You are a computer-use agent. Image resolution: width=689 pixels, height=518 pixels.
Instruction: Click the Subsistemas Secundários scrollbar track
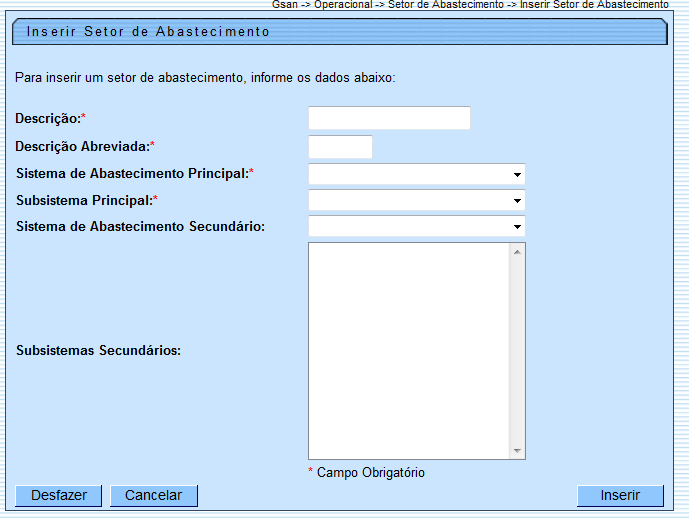coord(517,350)
